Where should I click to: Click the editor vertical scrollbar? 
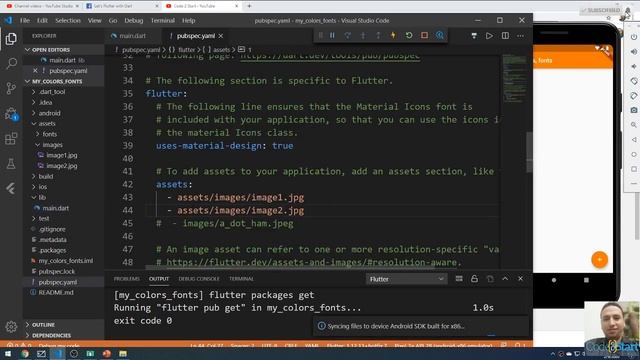(x=529, y=152)
